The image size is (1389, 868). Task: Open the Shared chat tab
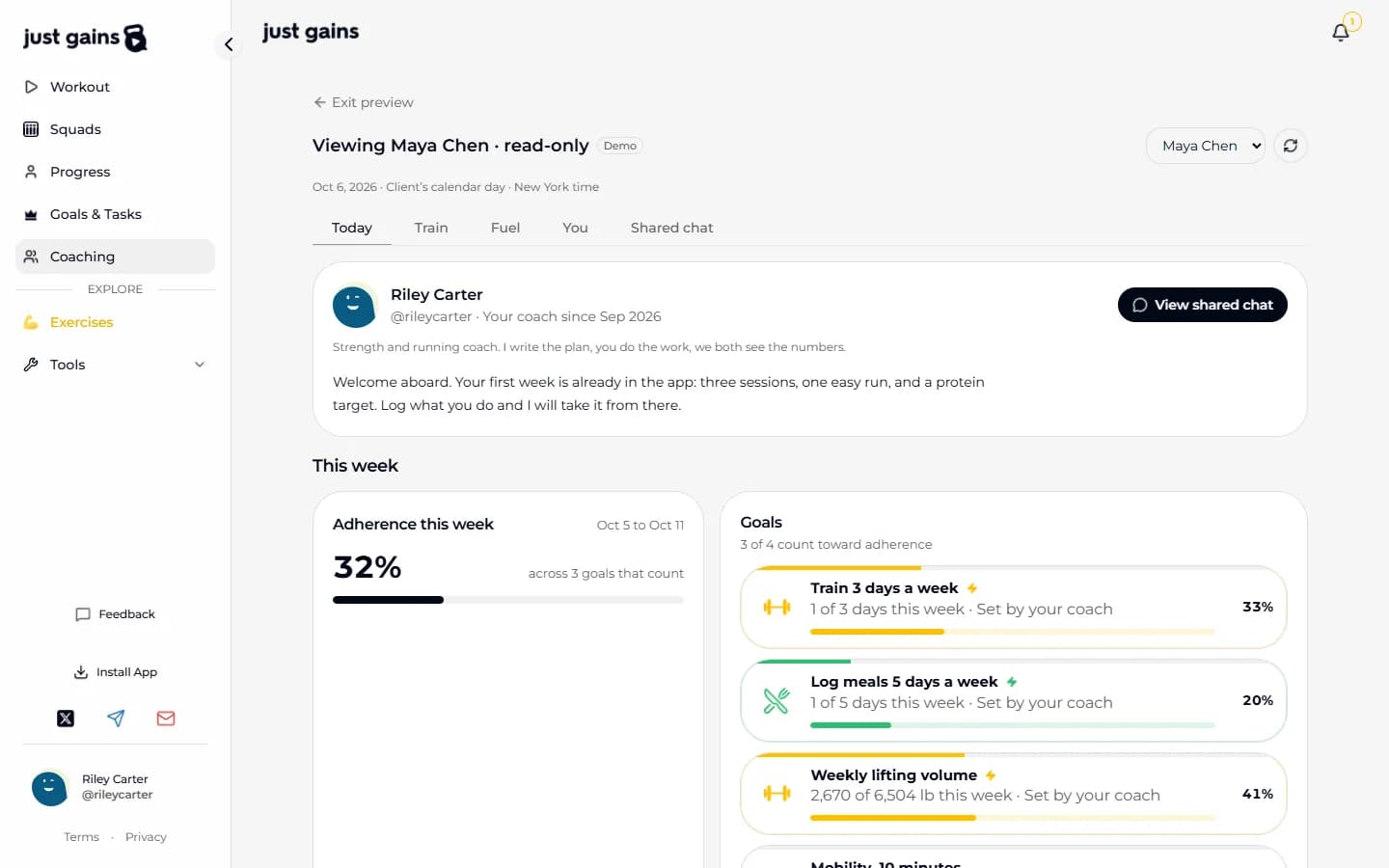pyautogui.click(x=672, y=228)
